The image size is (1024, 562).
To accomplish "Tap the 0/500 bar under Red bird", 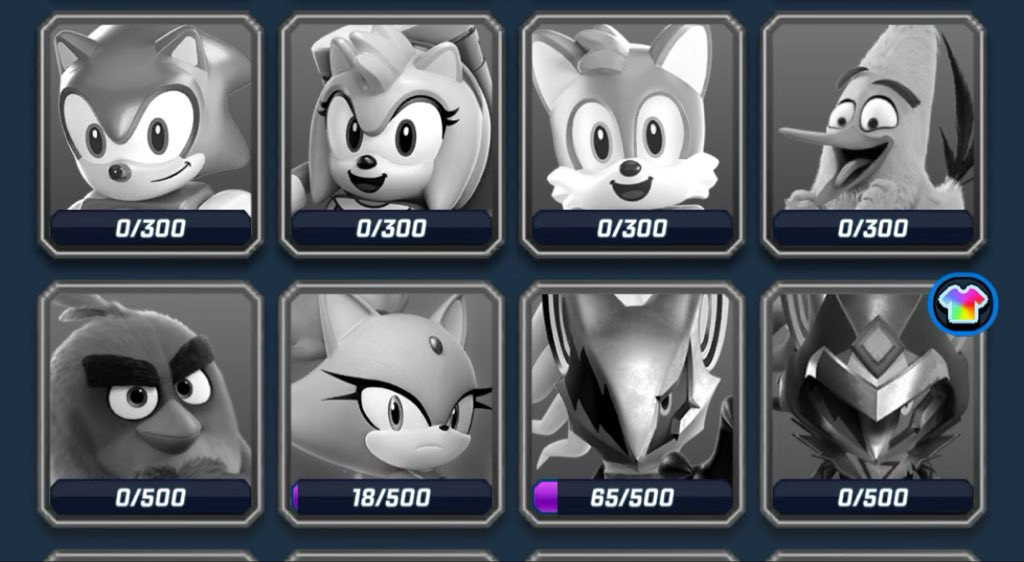I will tap(151, 497).
